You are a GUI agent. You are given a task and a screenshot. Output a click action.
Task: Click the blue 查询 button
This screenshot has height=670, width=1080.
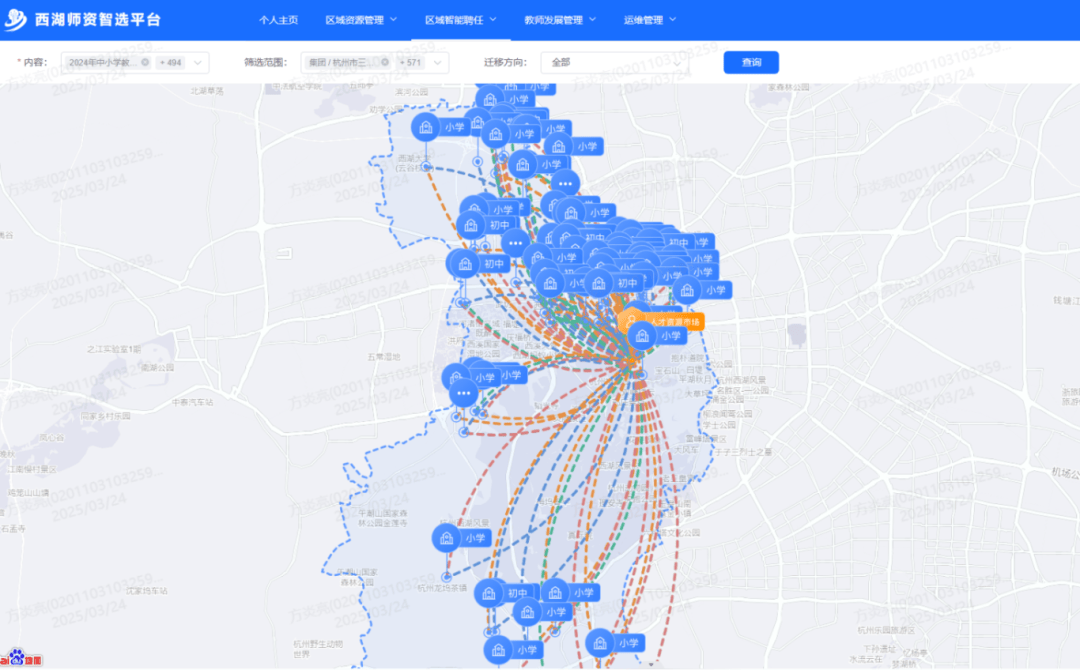(x=751, y=62)
